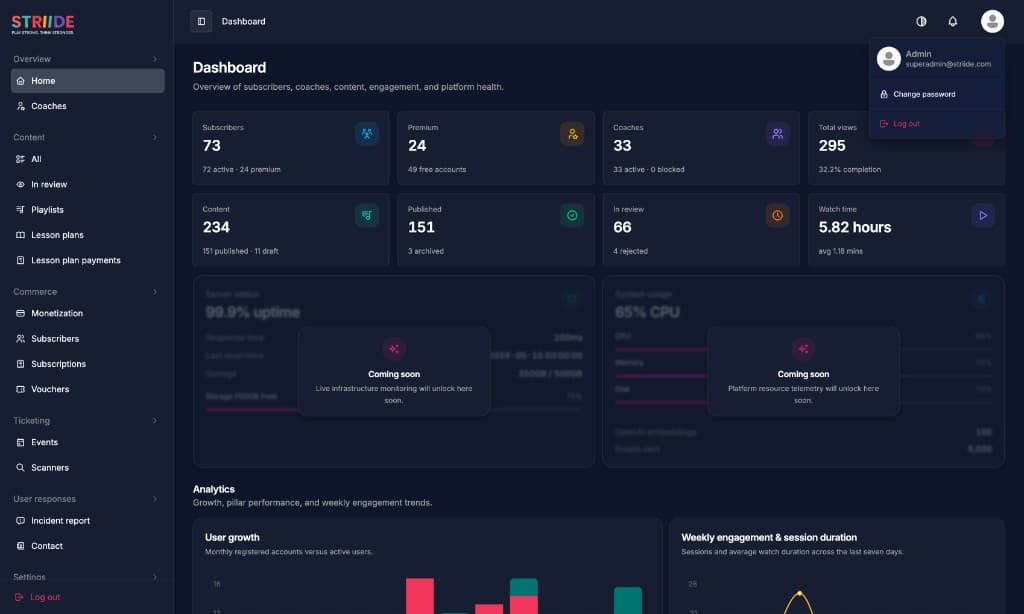Click the sparkle icon in CPU Coming soon
Screen dimensions: 1024x614
tap(803, 349)
